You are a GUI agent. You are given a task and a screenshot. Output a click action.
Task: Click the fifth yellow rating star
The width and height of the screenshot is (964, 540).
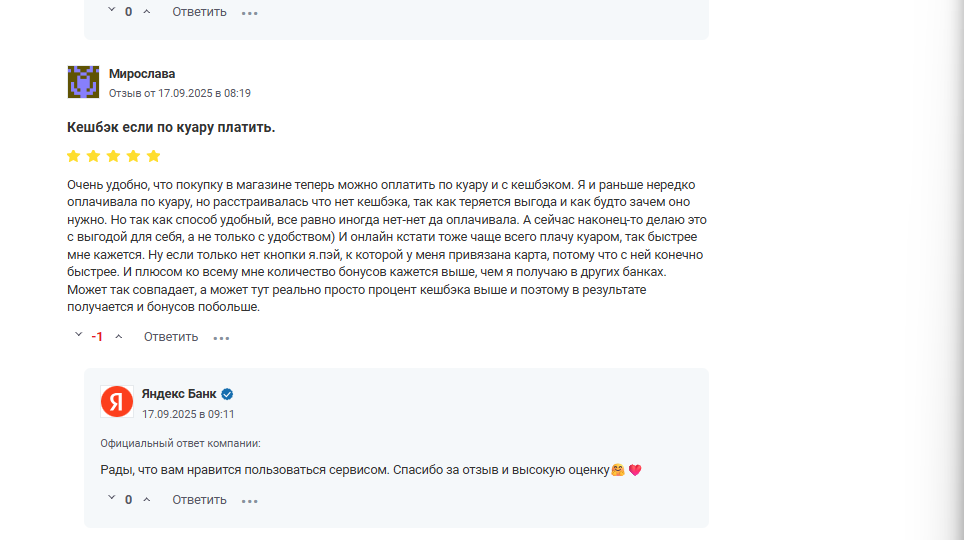coord(154,156)
